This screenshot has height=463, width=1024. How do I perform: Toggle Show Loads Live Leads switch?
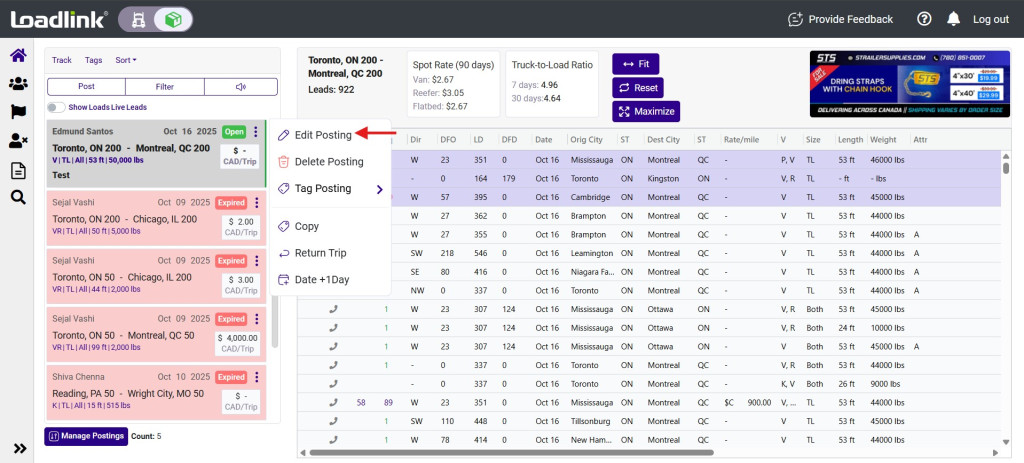point(56,107)
